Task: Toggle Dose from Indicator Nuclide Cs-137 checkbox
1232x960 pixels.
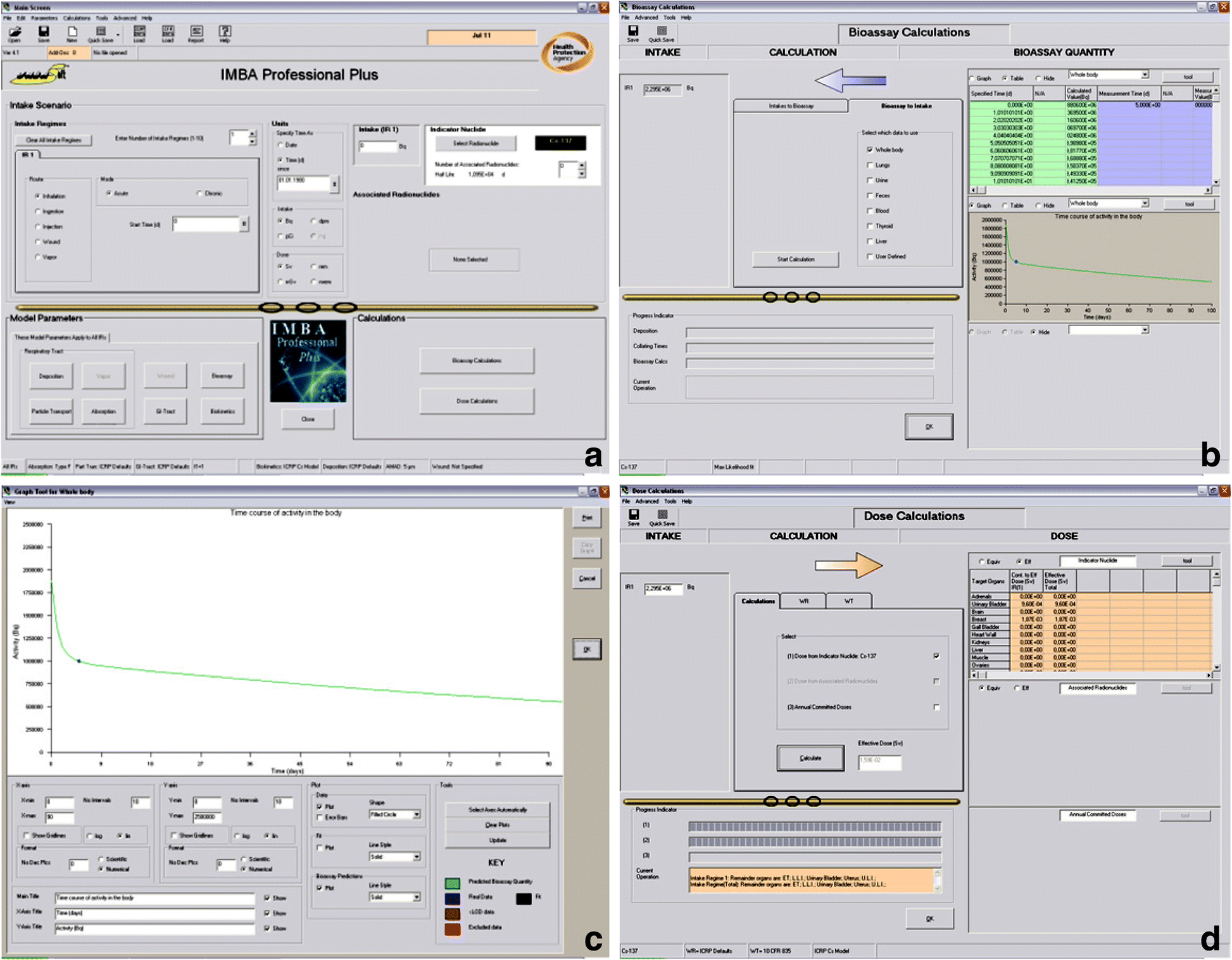Action: [936, 656]
